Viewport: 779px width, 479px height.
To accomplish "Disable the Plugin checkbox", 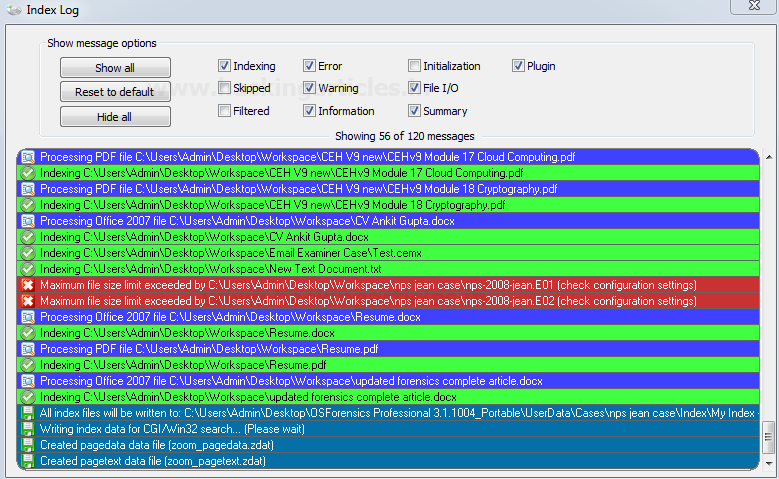I will coord(518,66).
